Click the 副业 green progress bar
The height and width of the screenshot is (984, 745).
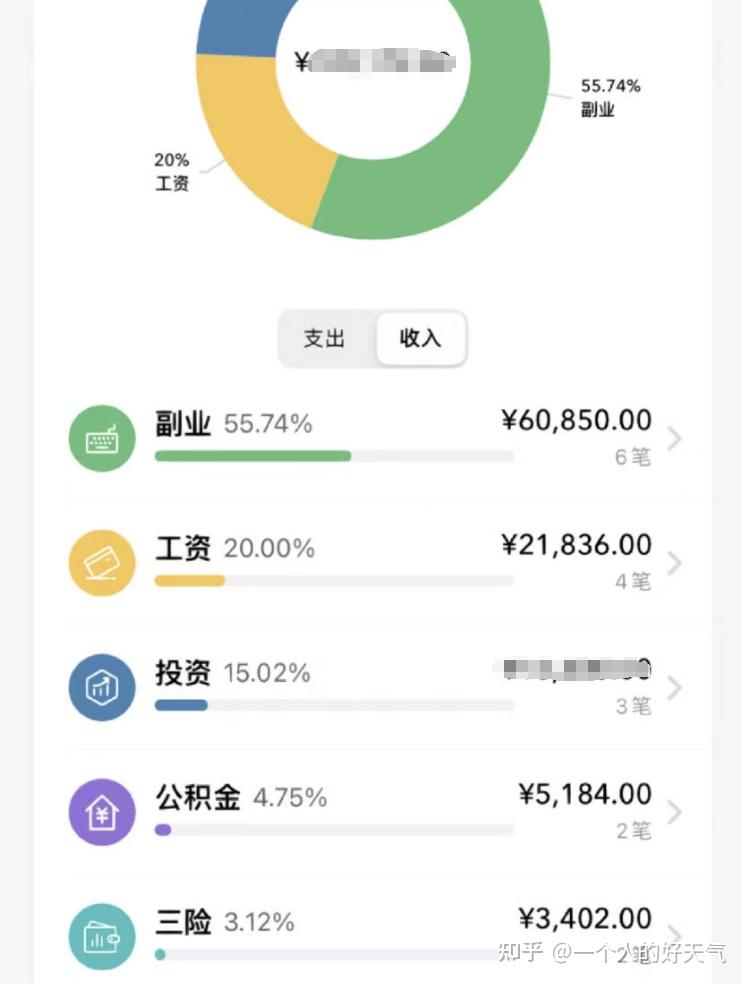(x=253, y=456)
